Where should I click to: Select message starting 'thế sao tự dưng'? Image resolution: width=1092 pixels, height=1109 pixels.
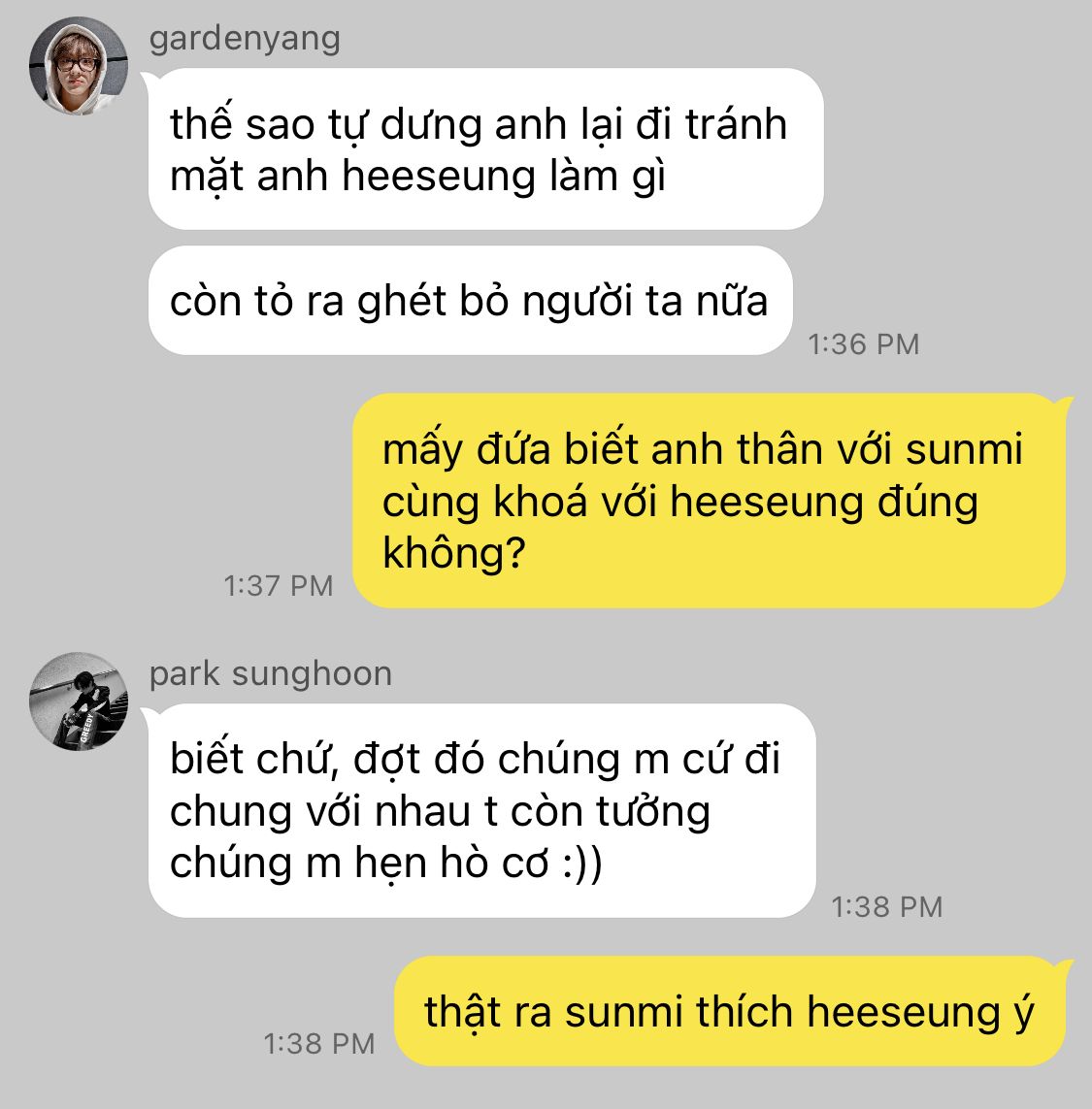click(485, 149)
